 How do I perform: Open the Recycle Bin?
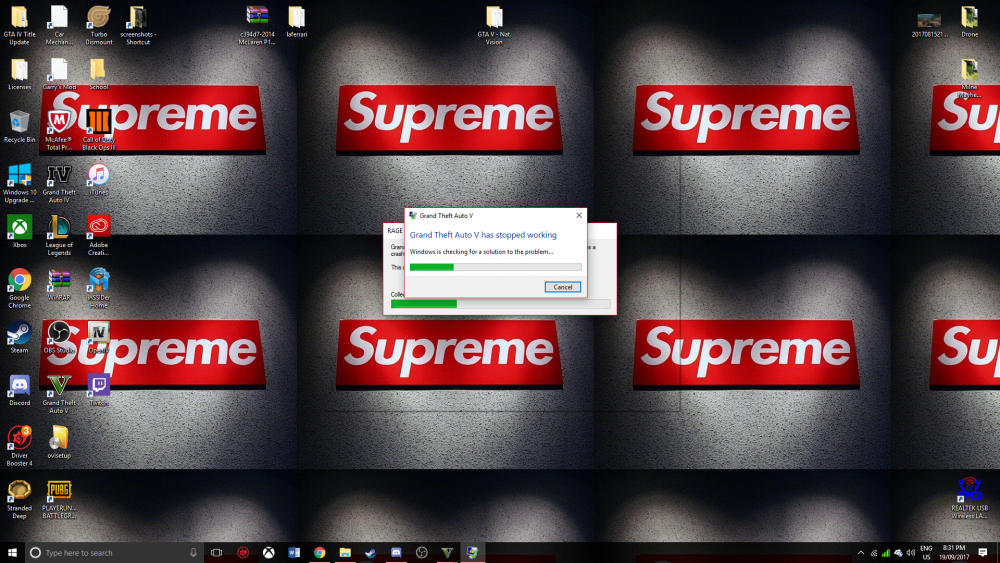[19, 127]
